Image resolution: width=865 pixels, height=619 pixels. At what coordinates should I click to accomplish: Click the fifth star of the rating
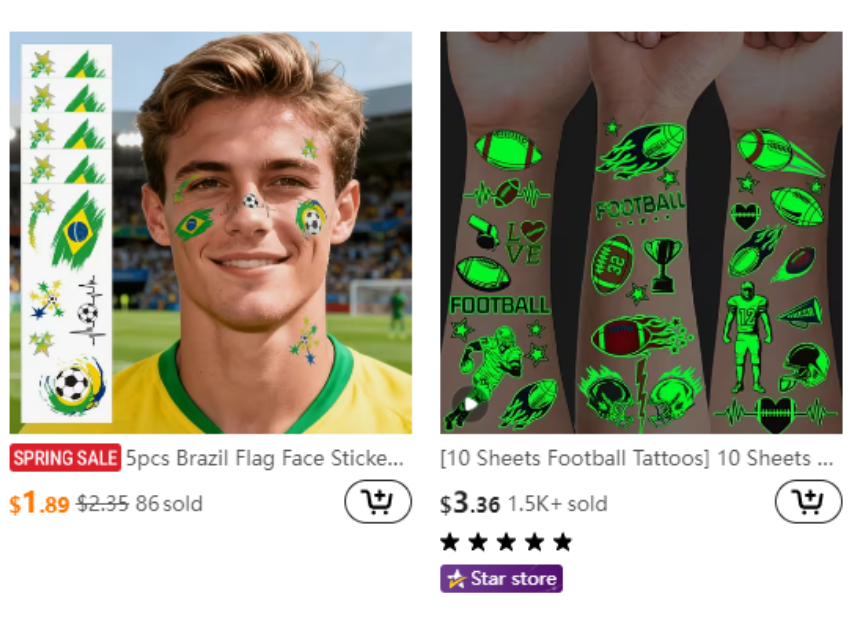[563, 542]
